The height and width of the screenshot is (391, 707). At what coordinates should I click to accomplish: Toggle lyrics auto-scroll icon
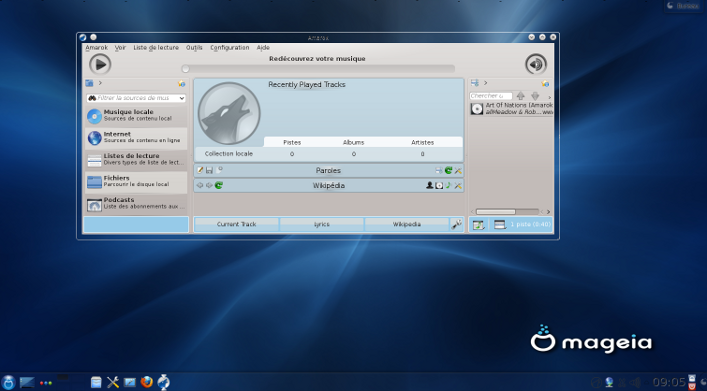[439, 170]
